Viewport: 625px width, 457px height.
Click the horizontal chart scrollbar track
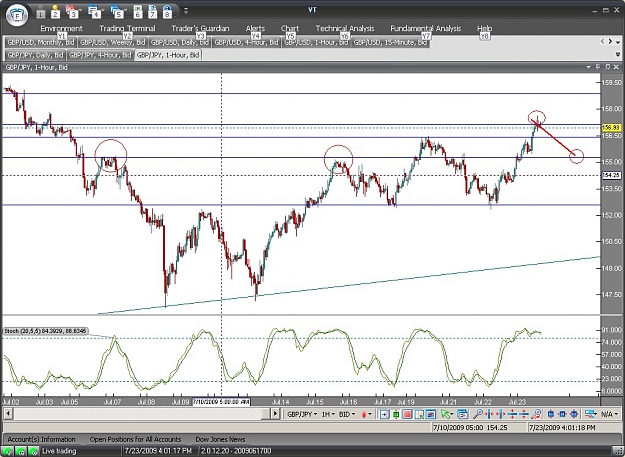(141, 414)
